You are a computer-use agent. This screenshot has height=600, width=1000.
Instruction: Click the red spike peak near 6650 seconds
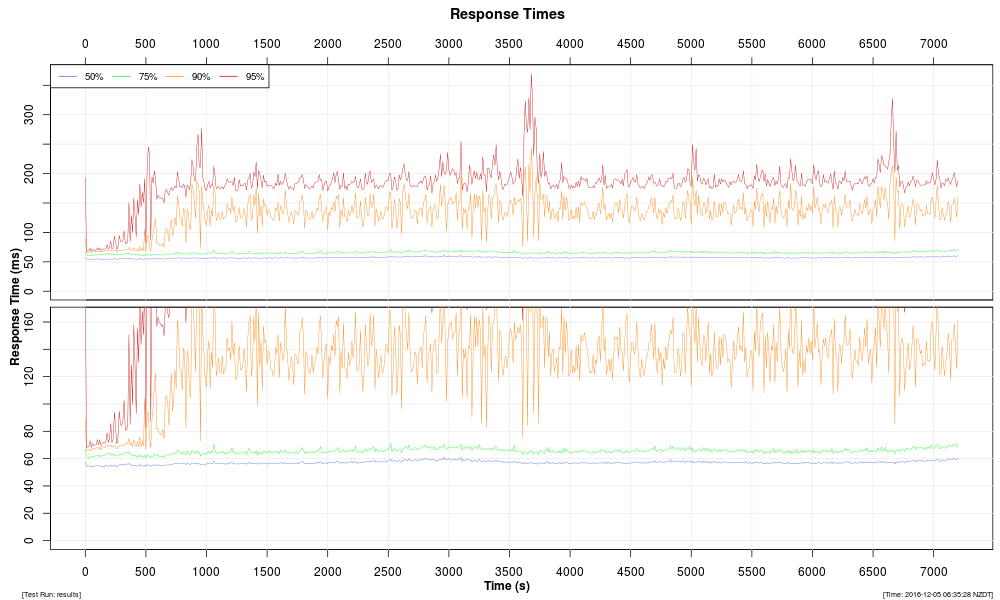tap(891, 100)
